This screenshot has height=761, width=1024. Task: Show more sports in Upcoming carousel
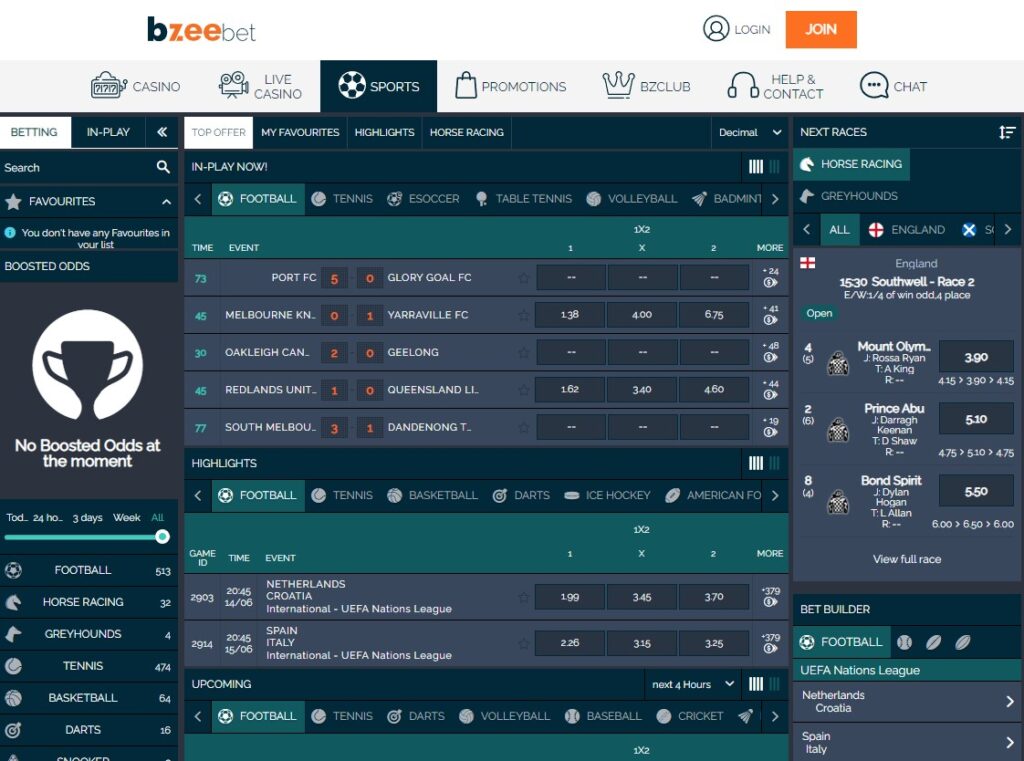[775, 717]
